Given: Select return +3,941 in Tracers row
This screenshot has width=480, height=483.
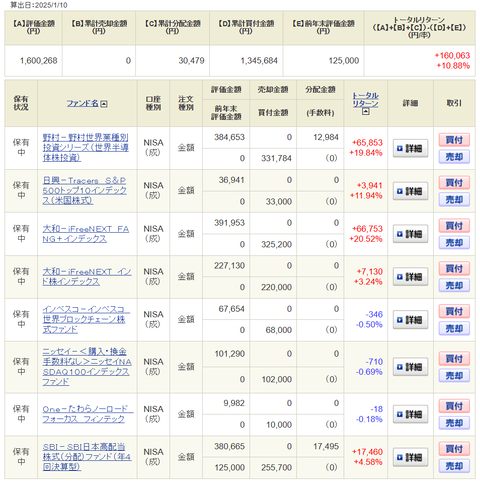Looking at the screenshot, I should 369,186.
